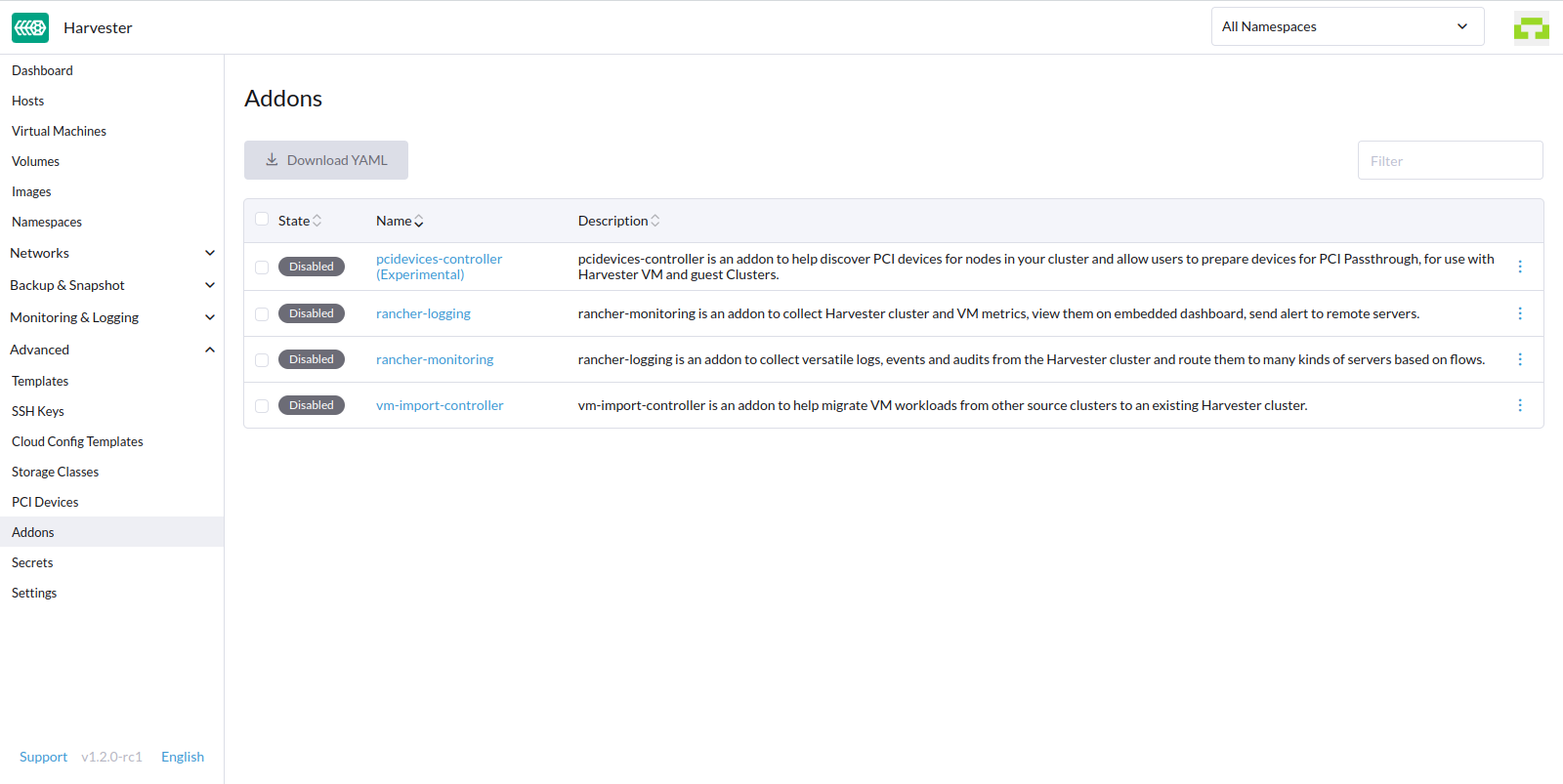Open Settings in sidebar
The height and width of the screenshot is (784, 1563).
[x=34, y=593]
